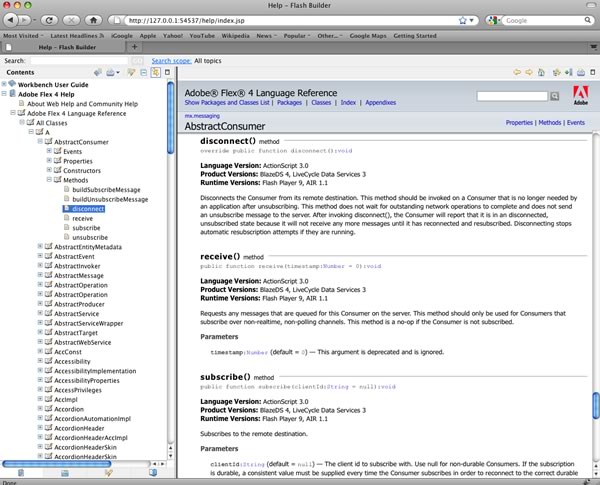
Task: Go back in help content pane
Action: (x=517, y=72)
